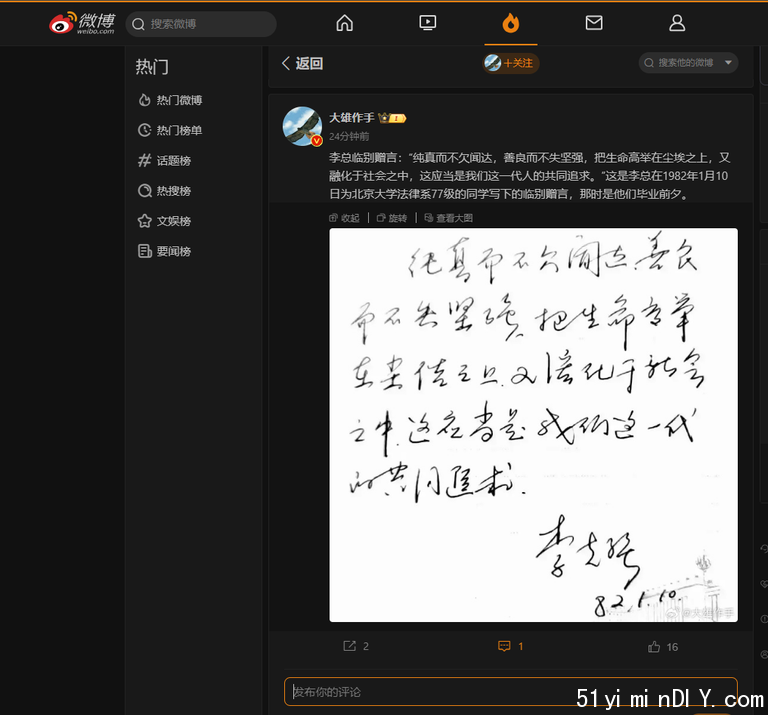Click the small avatar in 关注 button
Image resolution: width=768 pixels, height=715 pixels.
(493, 63)
